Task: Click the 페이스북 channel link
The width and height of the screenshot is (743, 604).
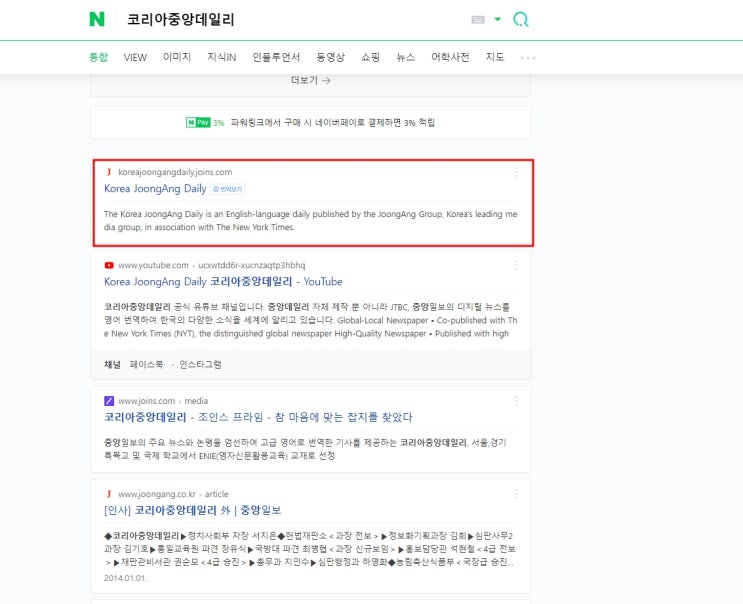Action: pos(146,364)
